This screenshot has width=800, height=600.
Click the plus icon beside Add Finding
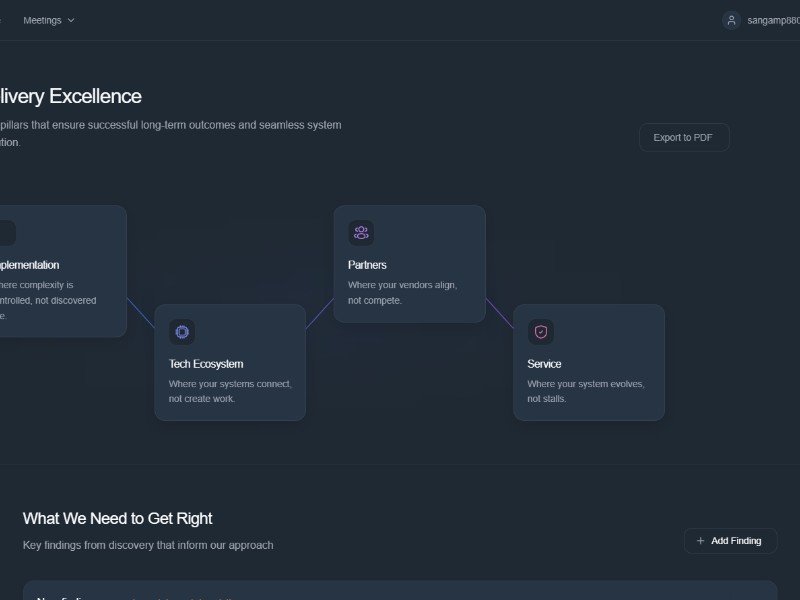click(x=700, y=541)
